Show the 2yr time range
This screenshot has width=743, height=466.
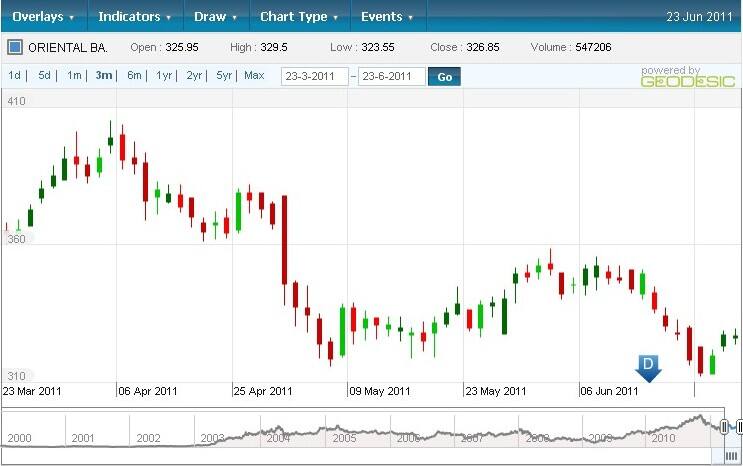[194, 76]
